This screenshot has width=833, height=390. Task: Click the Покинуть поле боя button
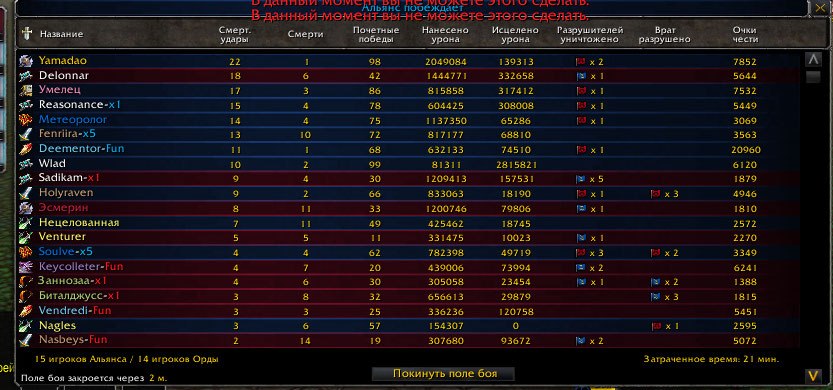tap(444, 374)
